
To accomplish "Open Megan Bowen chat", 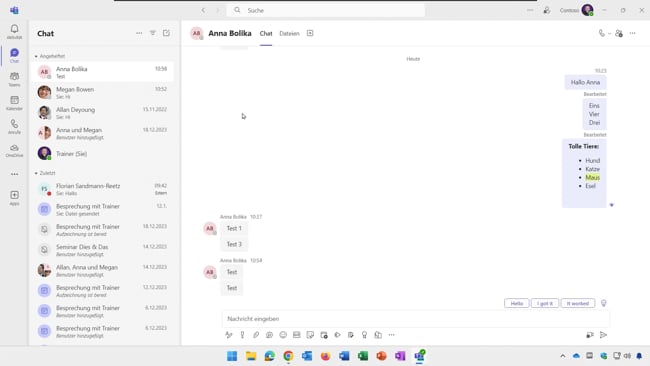I will click(x=102, y=92).
